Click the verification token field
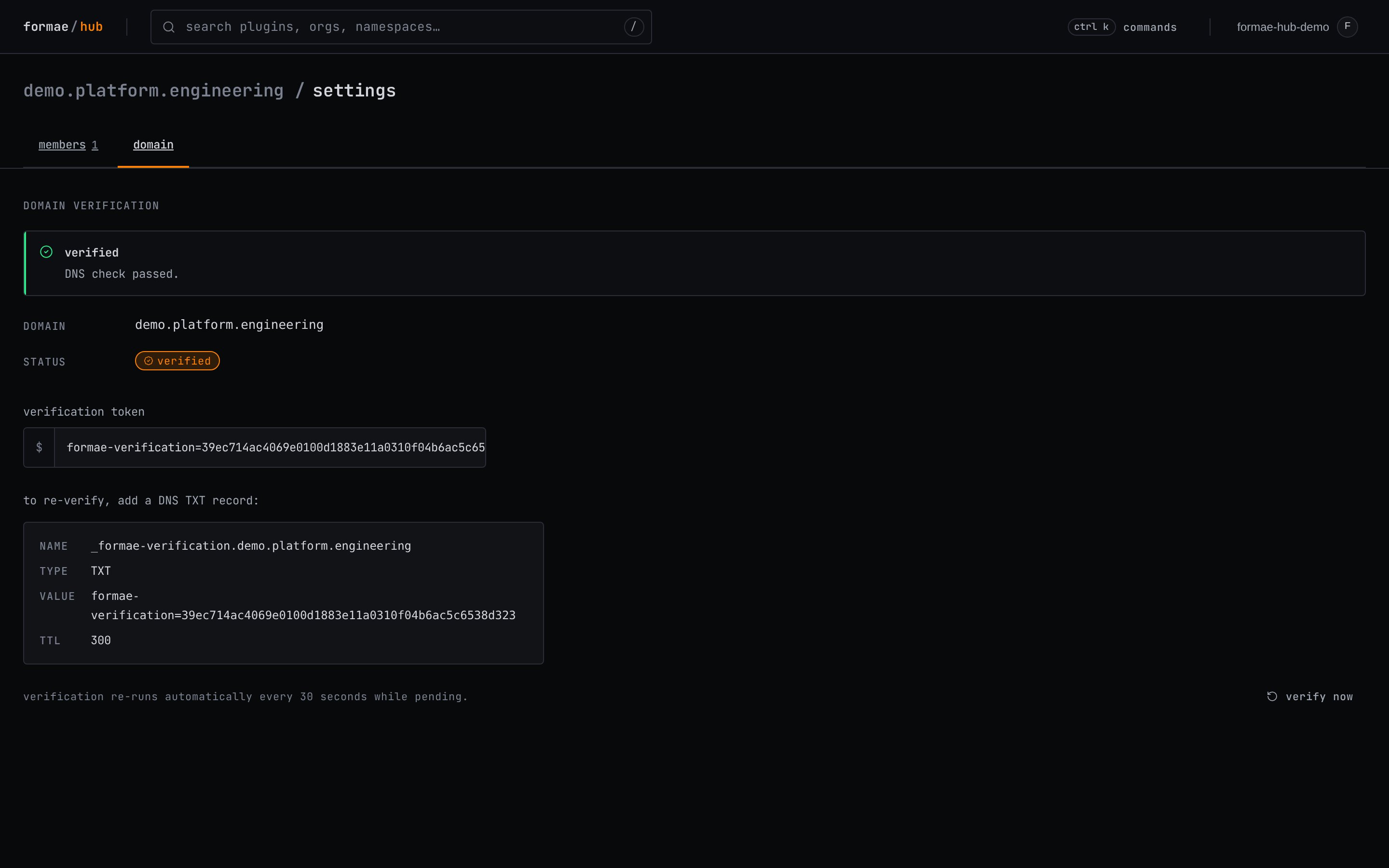1389x868 pixels. coord(254,447)
